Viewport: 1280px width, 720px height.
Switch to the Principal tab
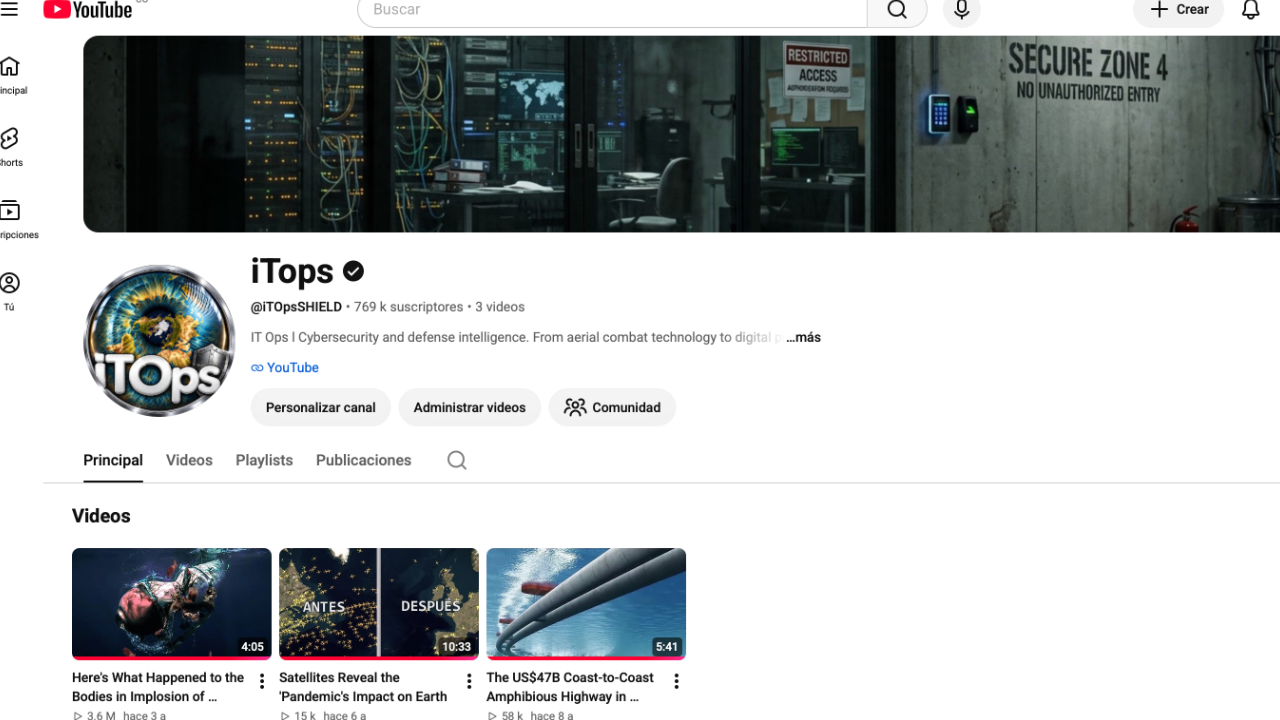[x=113, y=460]
